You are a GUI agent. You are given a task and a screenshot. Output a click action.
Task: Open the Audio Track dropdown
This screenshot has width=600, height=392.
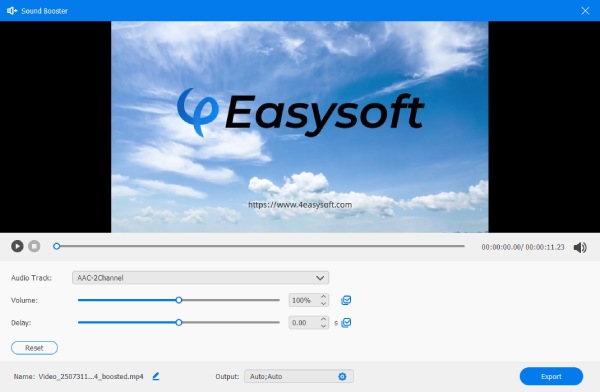coord(201,278)
